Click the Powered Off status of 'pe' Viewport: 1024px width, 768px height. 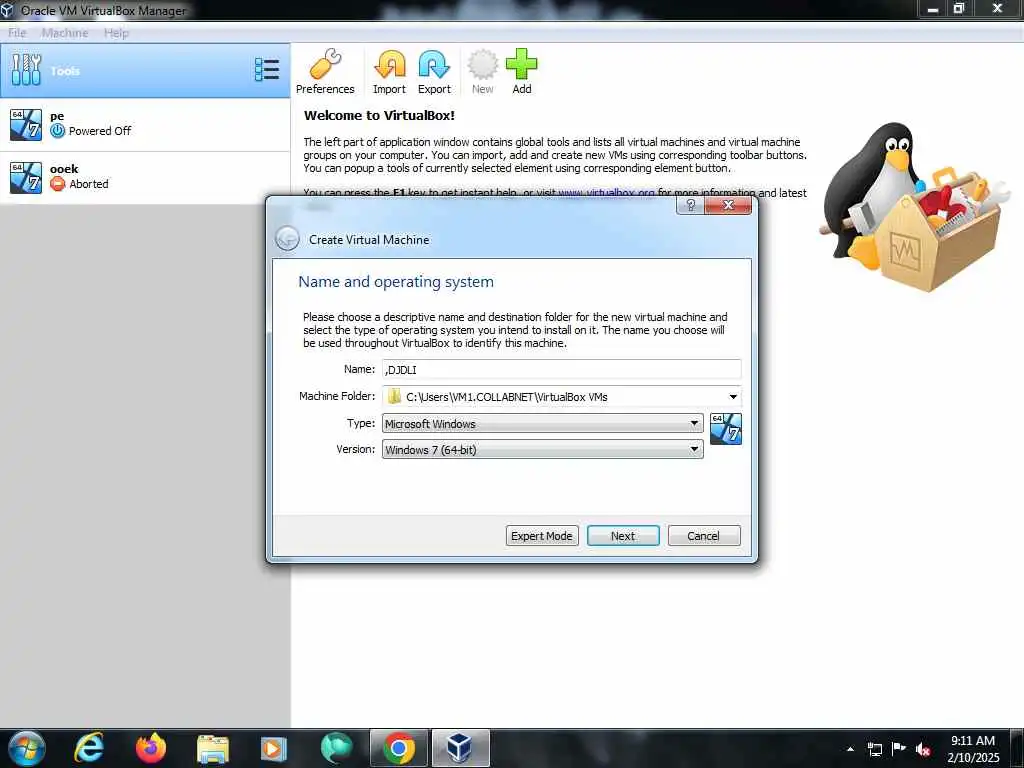[91, 131]
